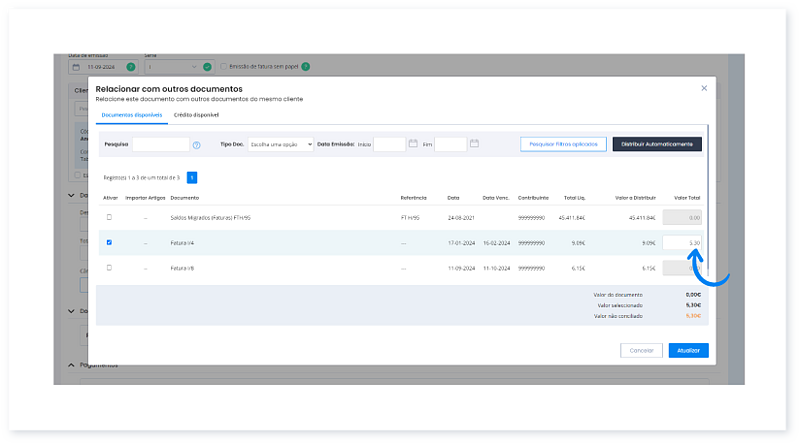This screenshot has height=444, width=800.
Task: Click help icon beside Emissão de fatura sem papel
Action: click(305, 67)
